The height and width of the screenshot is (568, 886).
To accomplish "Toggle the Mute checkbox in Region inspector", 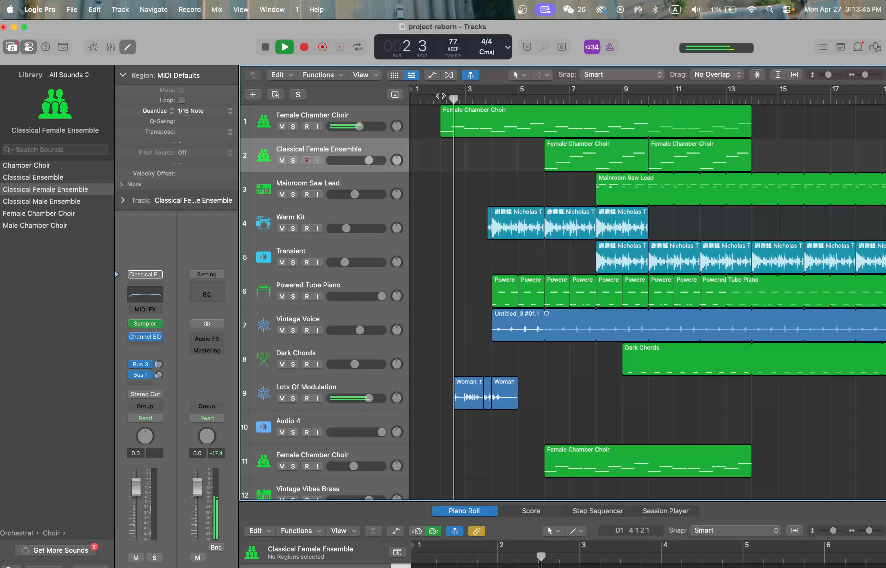I will (181, 90).
